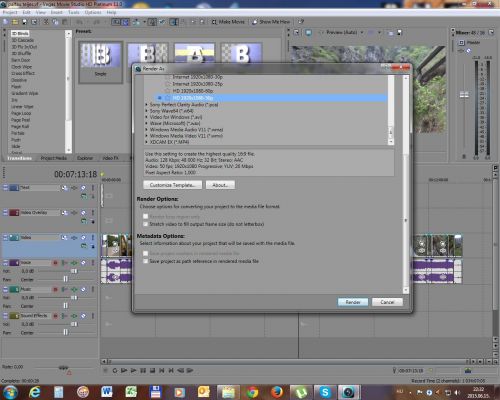Click the Show Me How toolbar button
Image resolution: width=500 pixels, height=400 pixels.
click(x=271, y=22)
